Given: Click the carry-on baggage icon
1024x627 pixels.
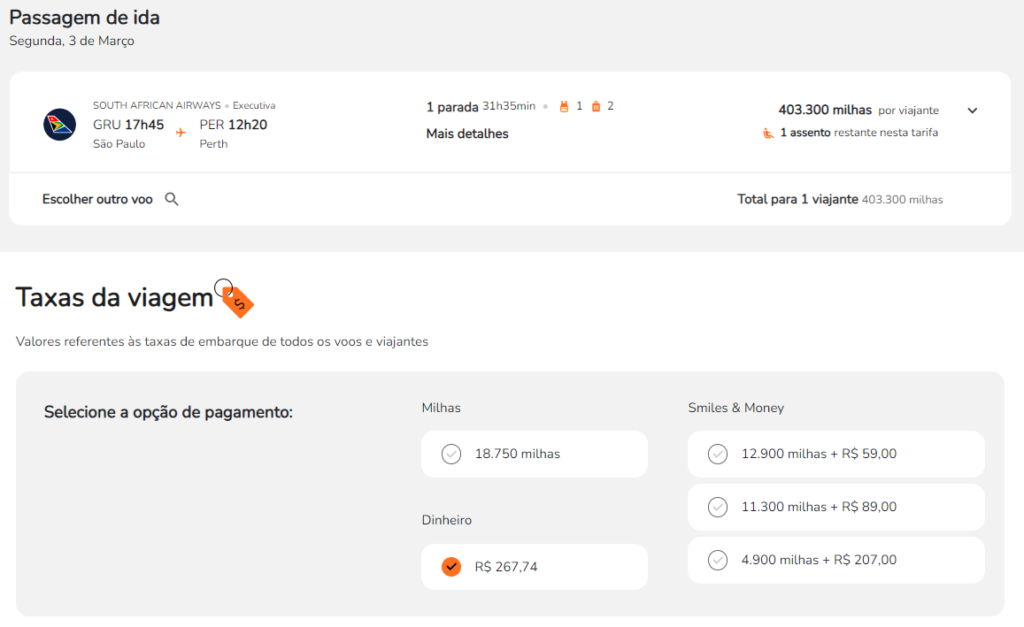Looking at the screenshot, I should [564, 106].
